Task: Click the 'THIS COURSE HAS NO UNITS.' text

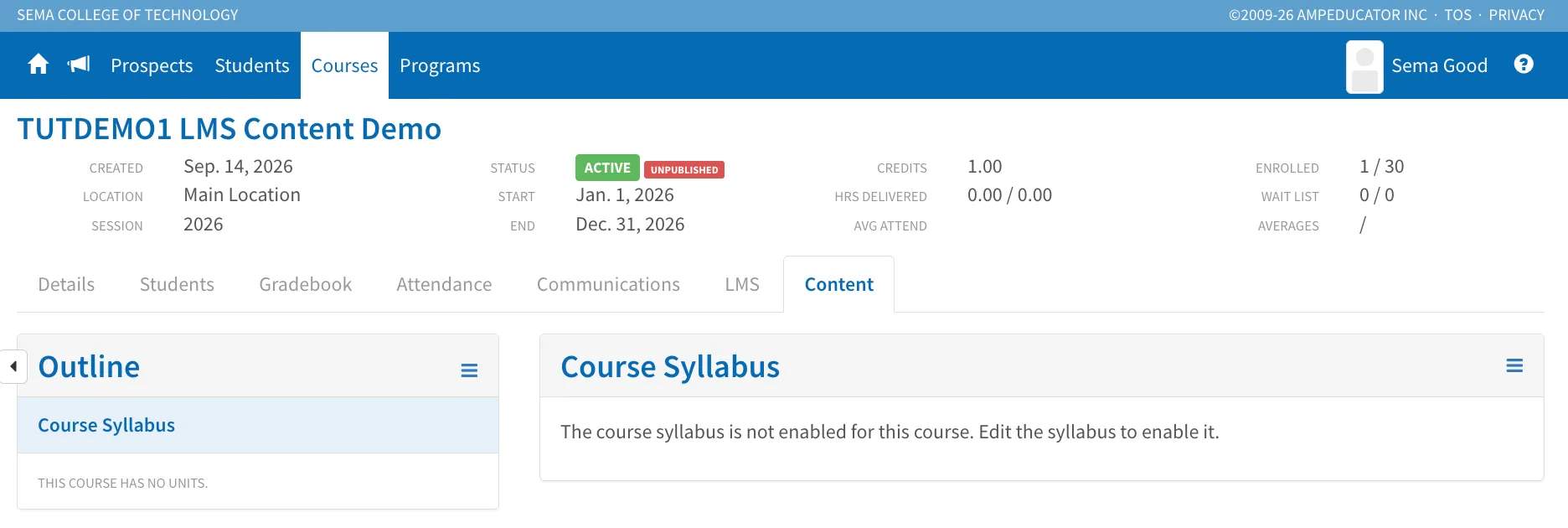Action: pos(123,483)
